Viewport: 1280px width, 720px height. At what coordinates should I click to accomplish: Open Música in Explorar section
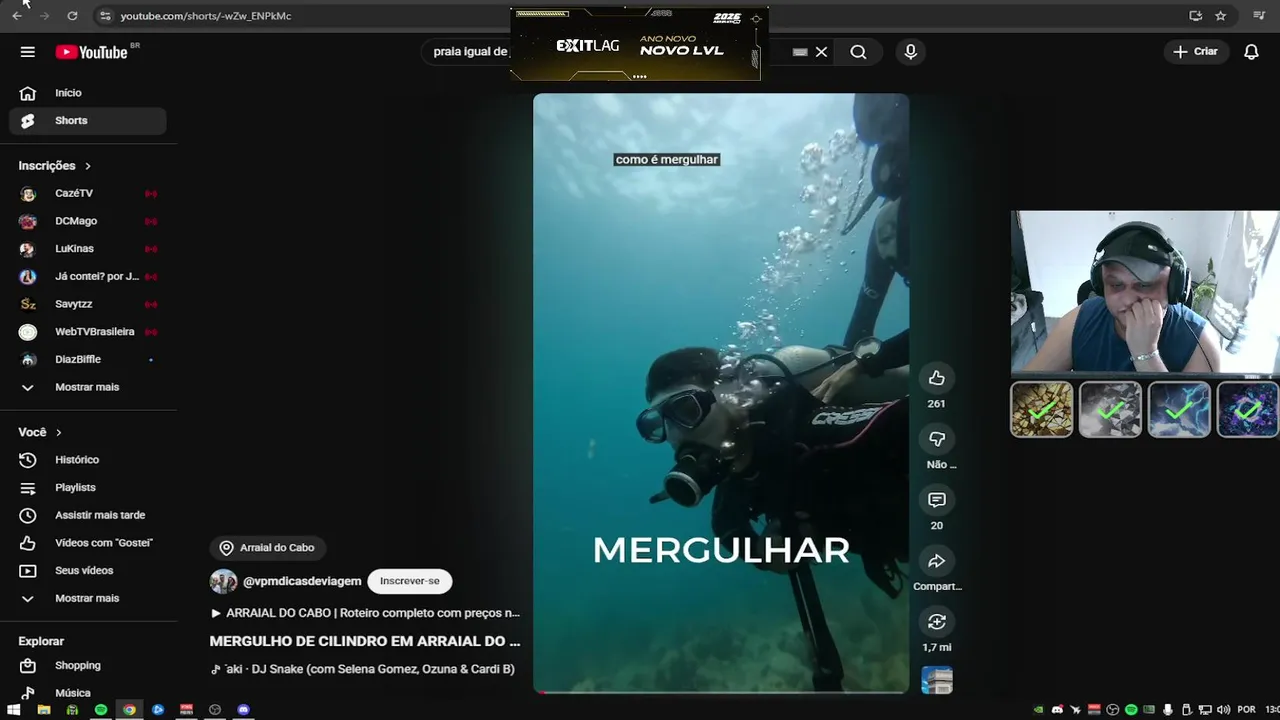click(x=88, y=693)
